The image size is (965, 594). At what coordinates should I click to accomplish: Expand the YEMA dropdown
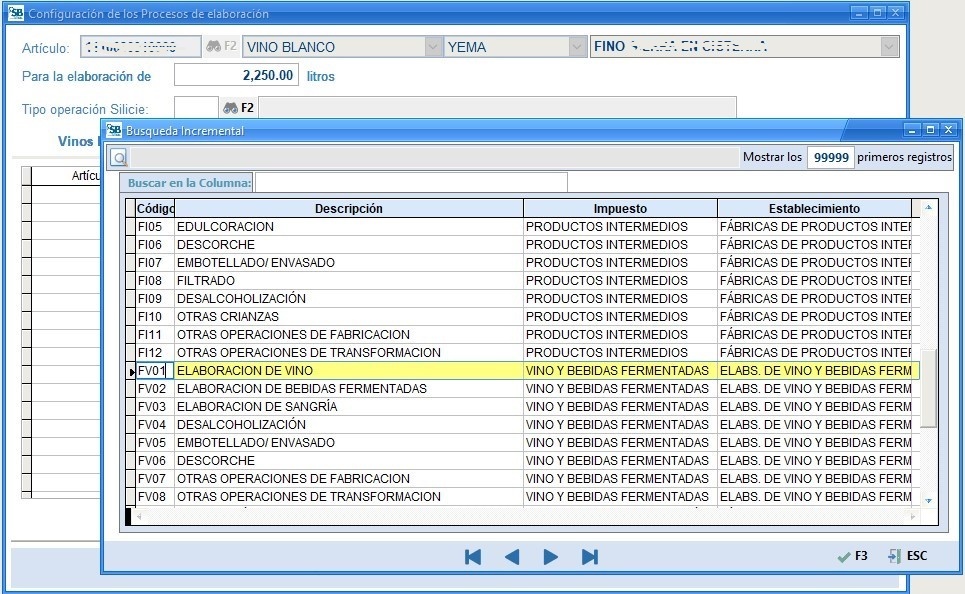577,47
